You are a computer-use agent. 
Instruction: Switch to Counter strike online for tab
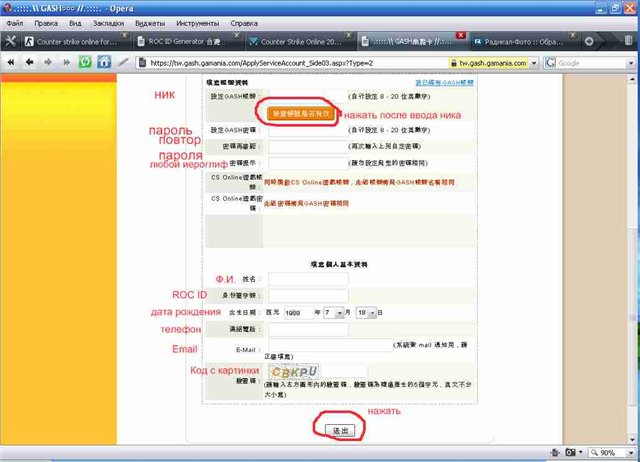tap(76, 41)
